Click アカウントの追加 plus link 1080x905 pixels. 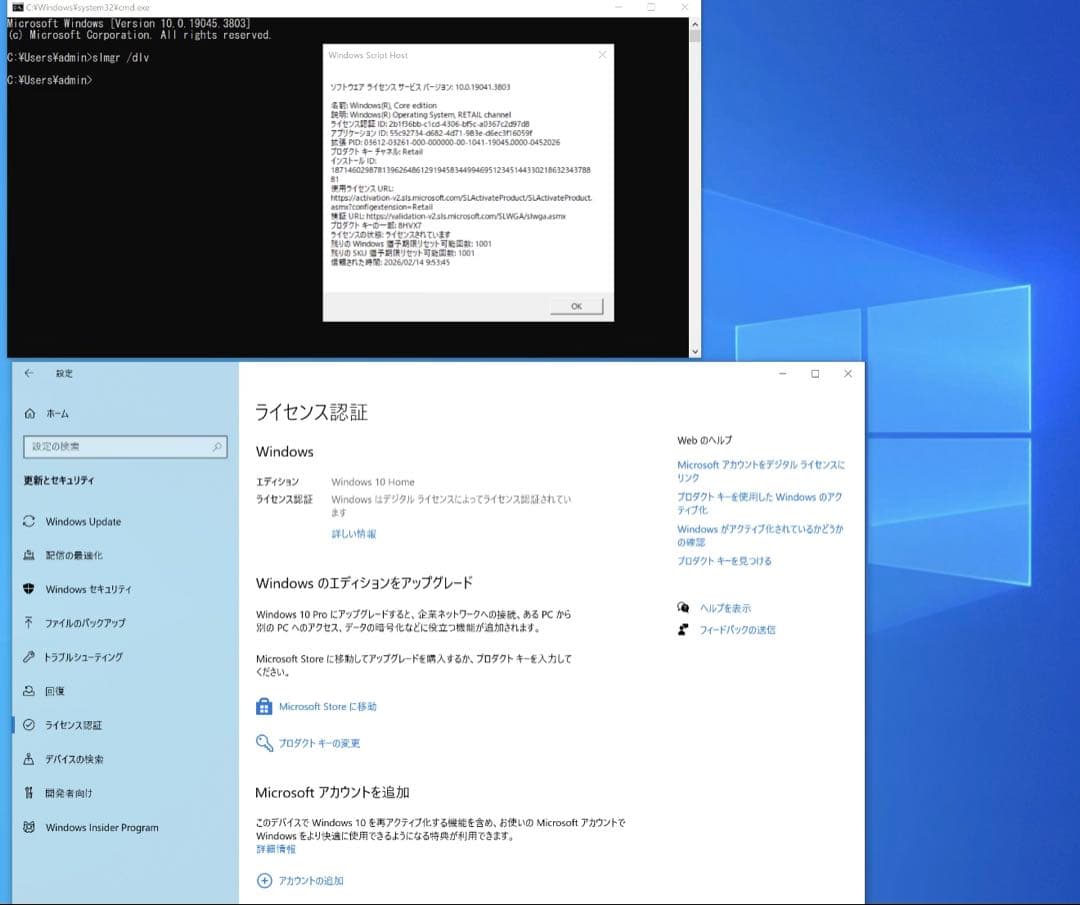310,880
